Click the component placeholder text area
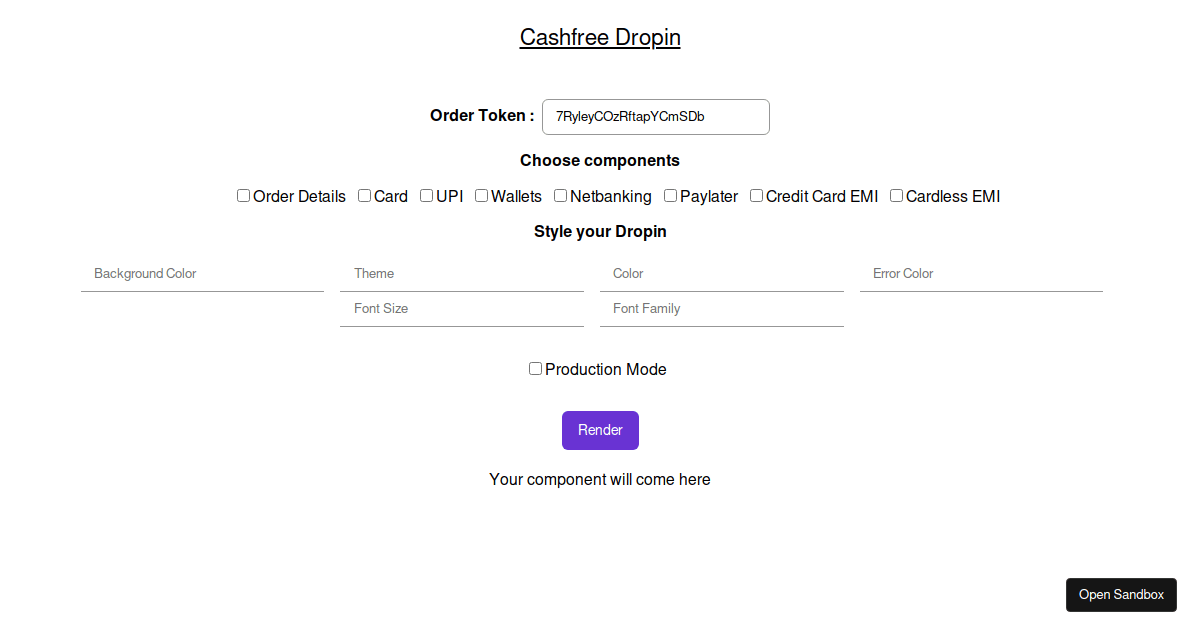This screenshot has width=1200, height=630. pyautogui.click(x=600, y=479)
